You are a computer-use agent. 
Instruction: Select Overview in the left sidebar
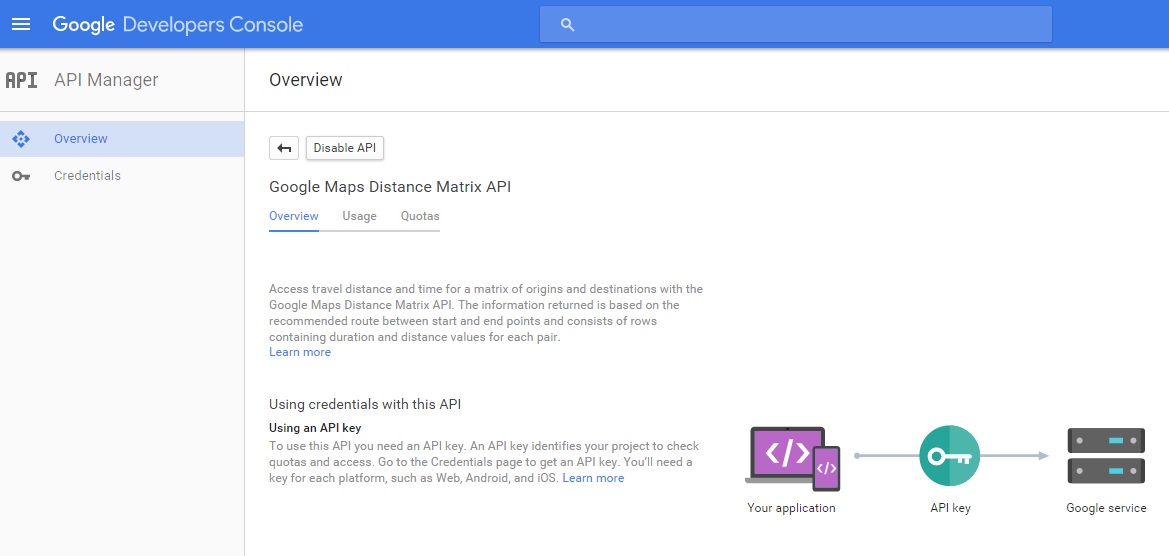[x=122, y=139]
